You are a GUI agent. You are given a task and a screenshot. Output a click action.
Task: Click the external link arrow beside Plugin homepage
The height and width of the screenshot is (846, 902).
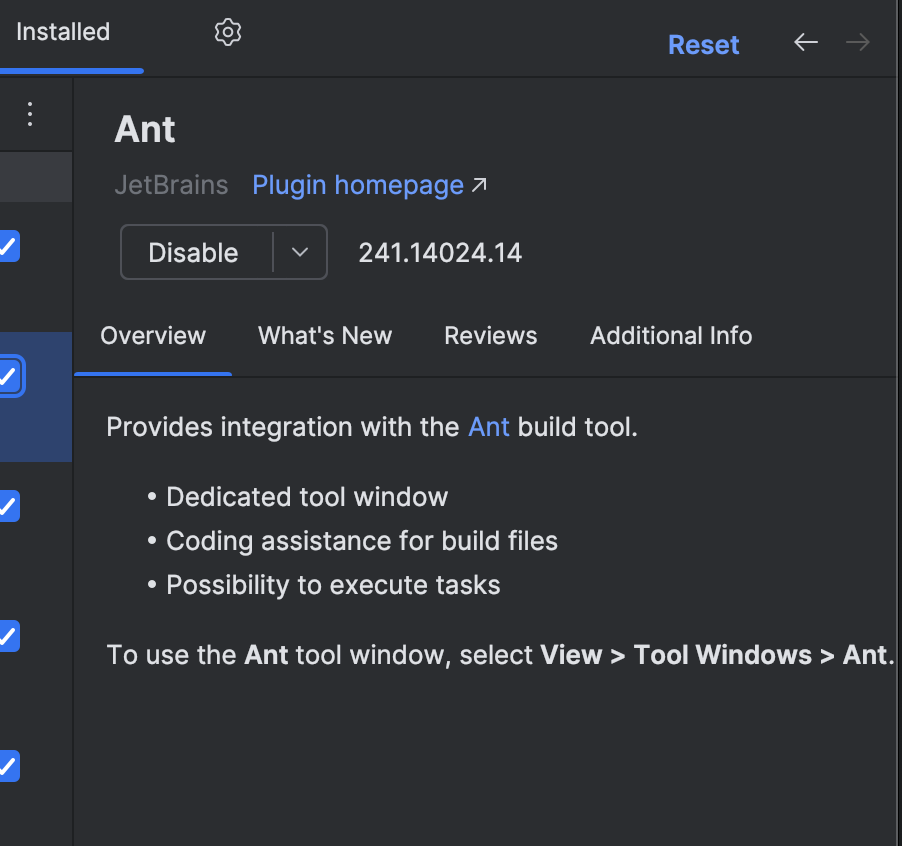(479, 185)
